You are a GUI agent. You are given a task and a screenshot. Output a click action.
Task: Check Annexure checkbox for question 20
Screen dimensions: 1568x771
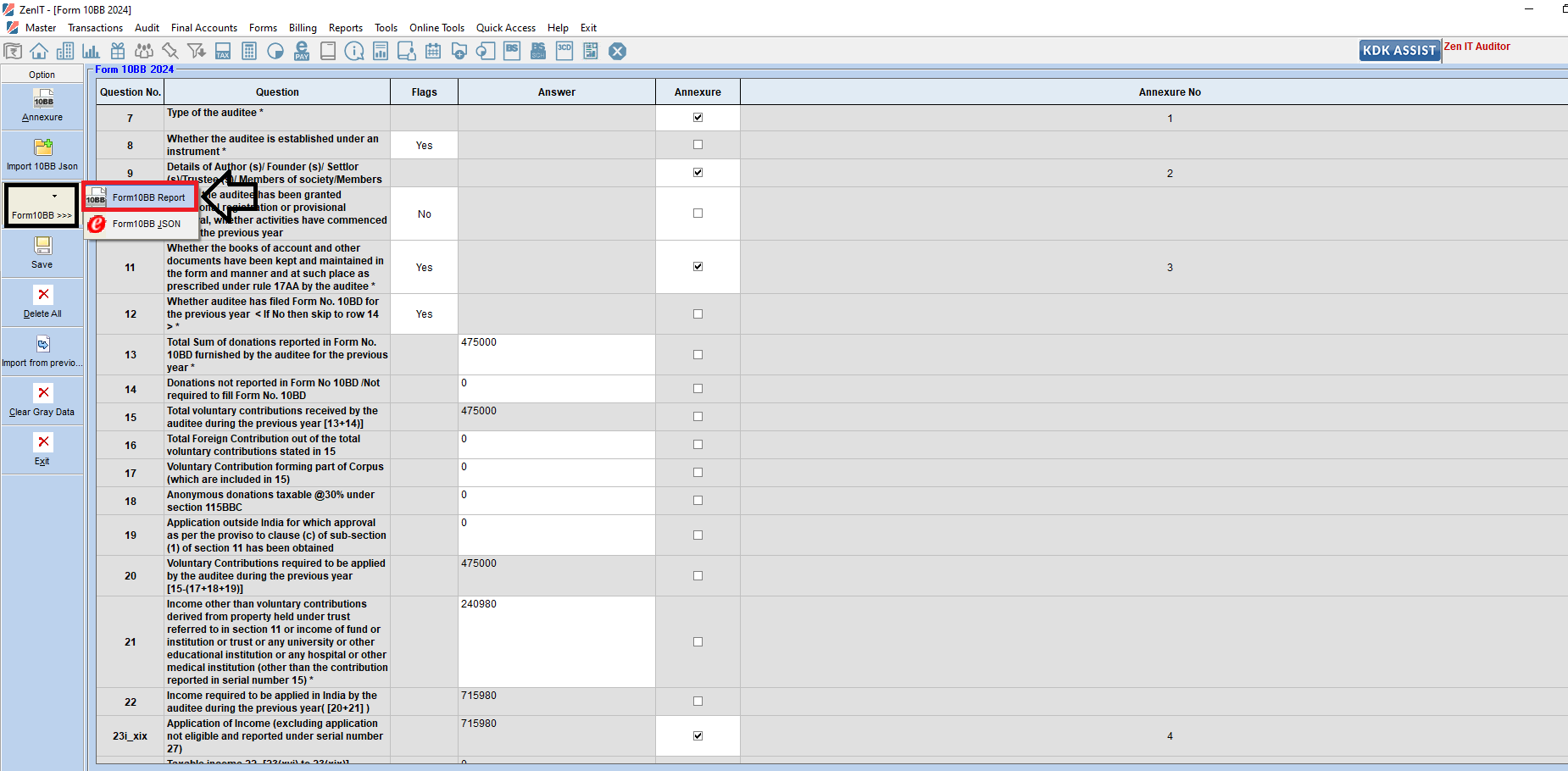coord(698,576)
